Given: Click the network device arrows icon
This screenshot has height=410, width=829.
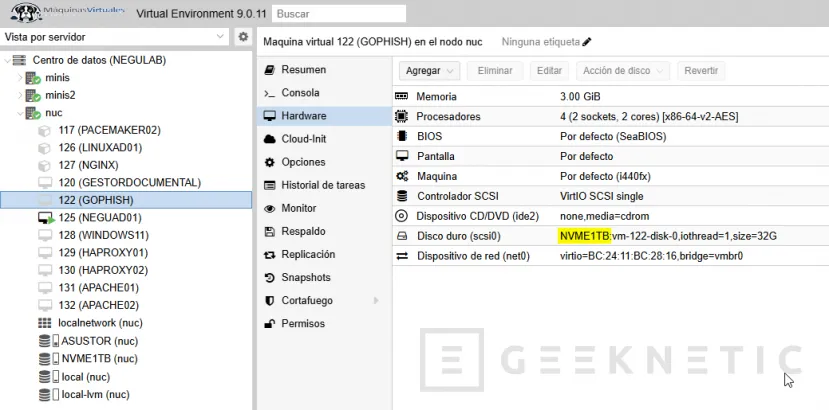Looking at the screenshot, I should (x=402, y=257).
